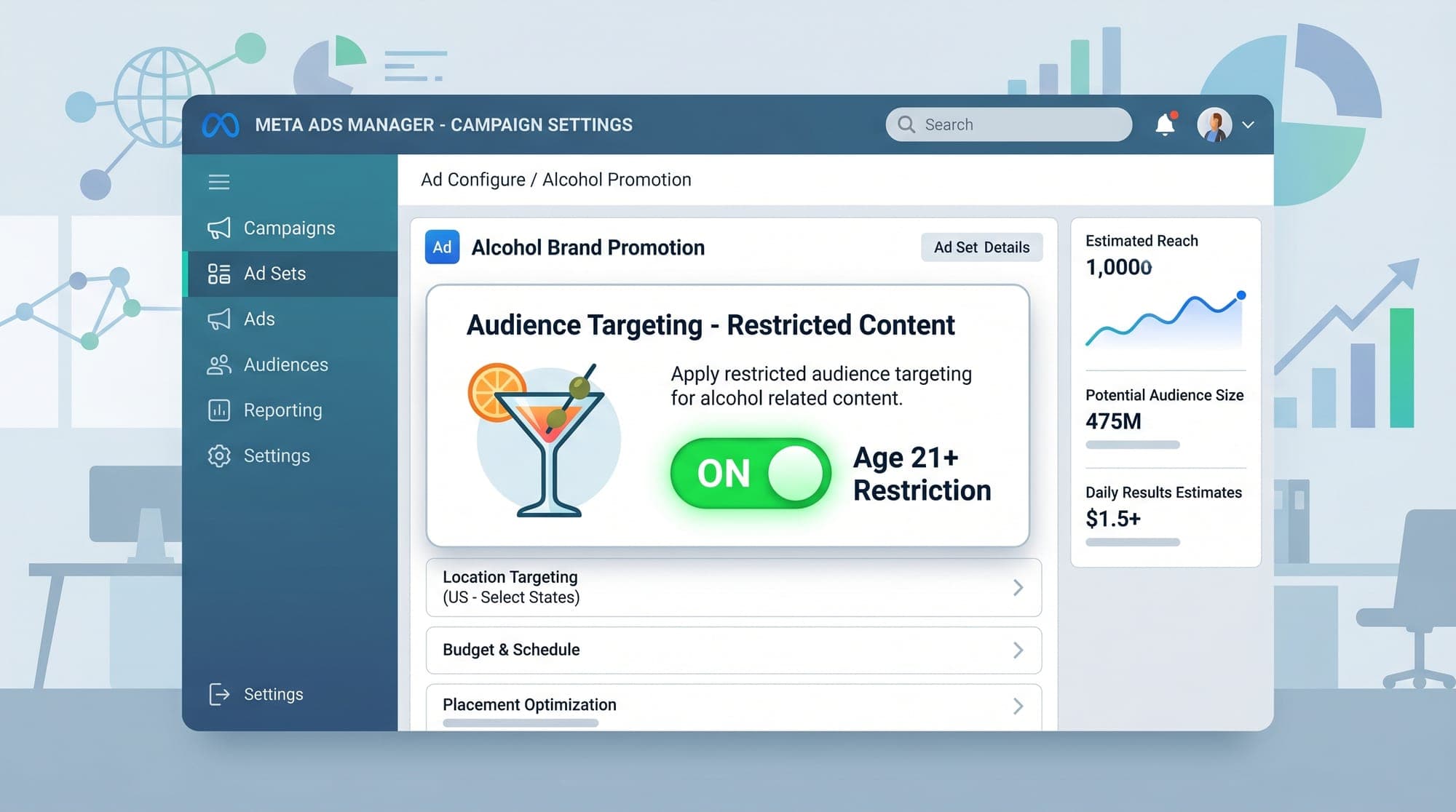This screenshot has width=1456, height=812.
Task: Click the (US - Select States) text
Action: click(x=511, y=597)
